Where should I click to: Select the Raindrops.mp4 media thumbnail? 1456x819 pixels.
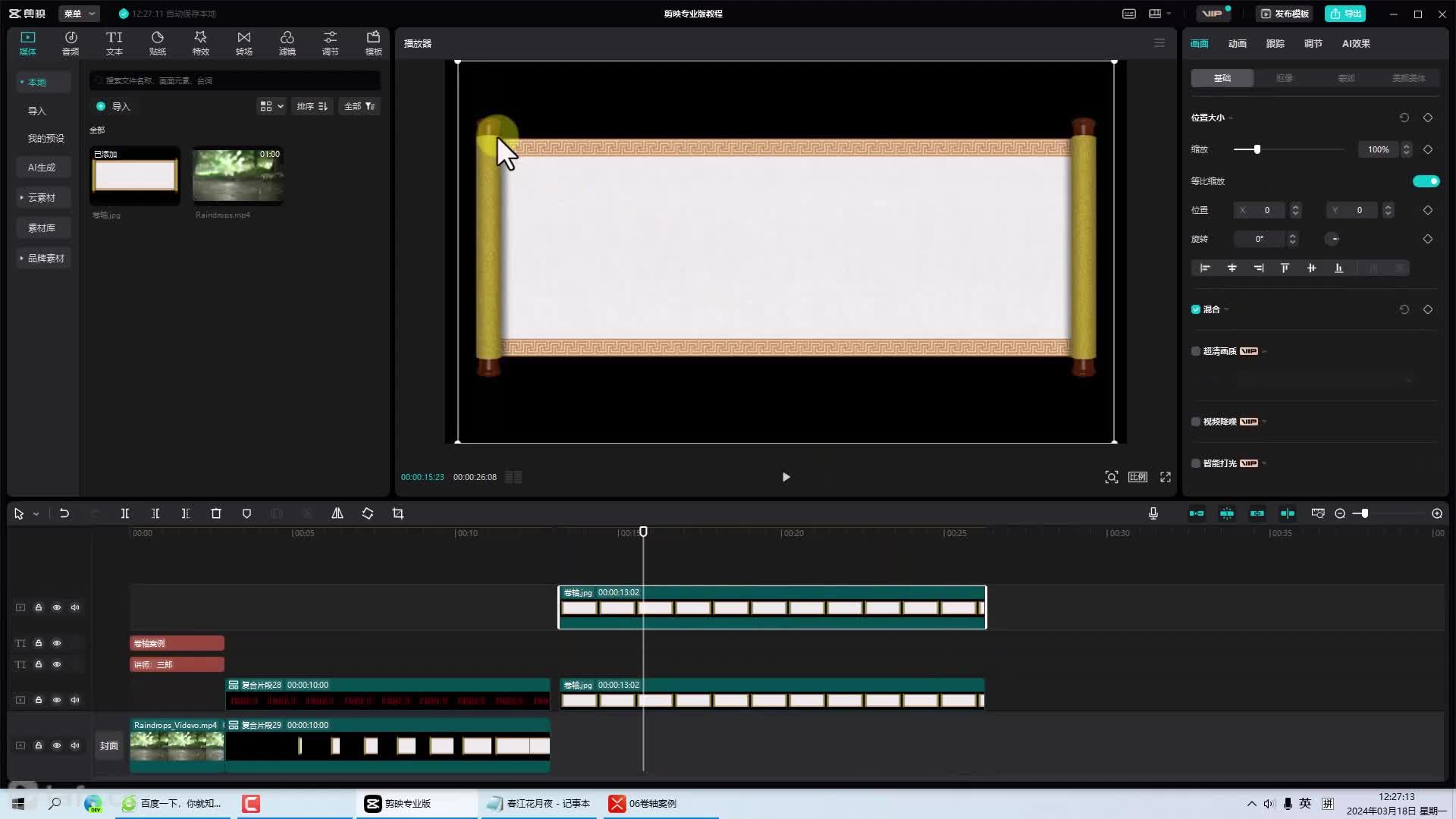pyautogui.click(x=238, y=176)
